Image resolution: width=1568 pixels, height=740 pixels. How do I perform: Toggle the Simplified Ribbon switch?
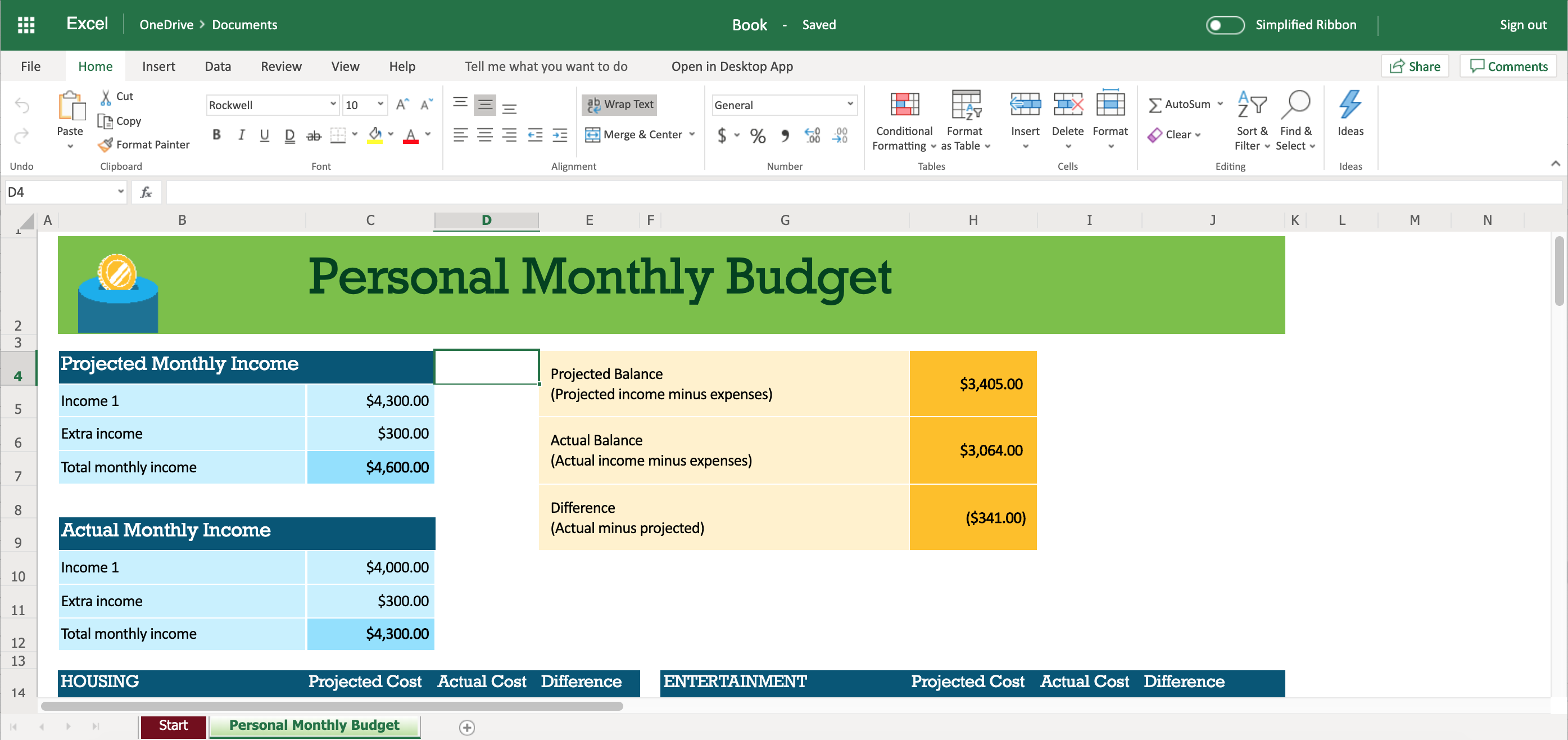click(1224, 25)
